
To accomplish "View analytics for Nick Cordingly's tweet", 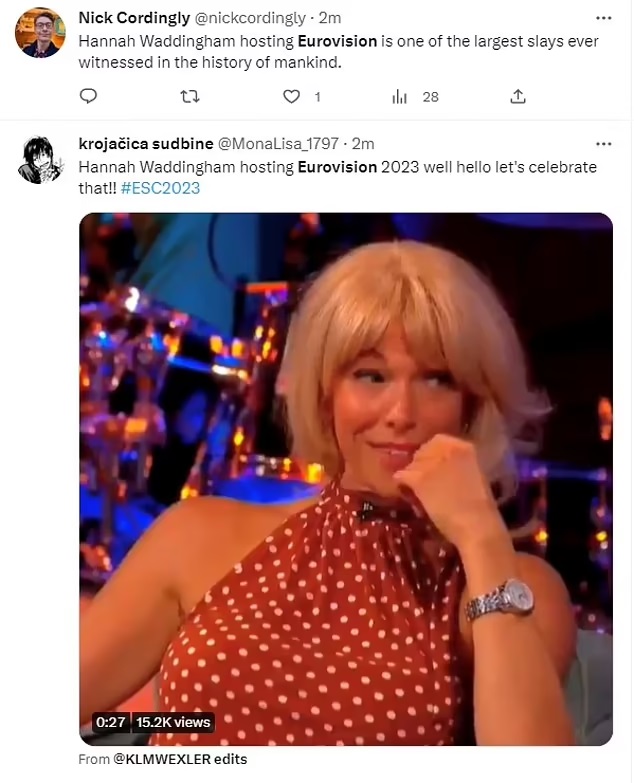I will [x=400, y=97].
